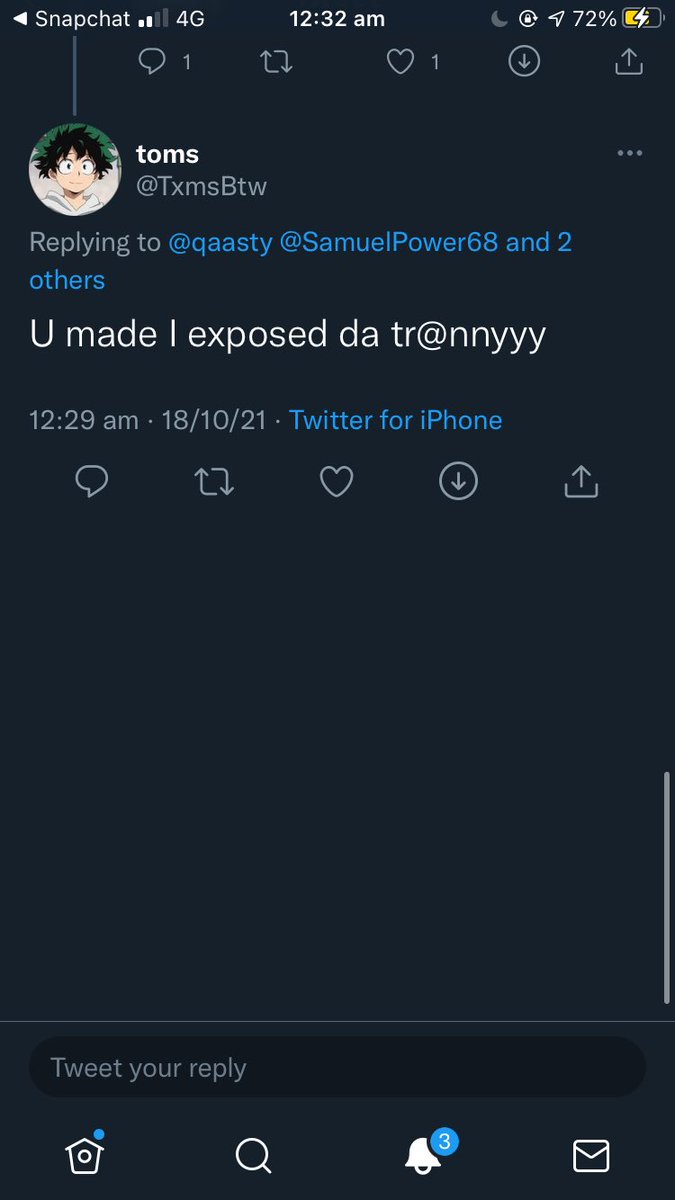Tap the Tweet your reply field

pos(336,1067)
